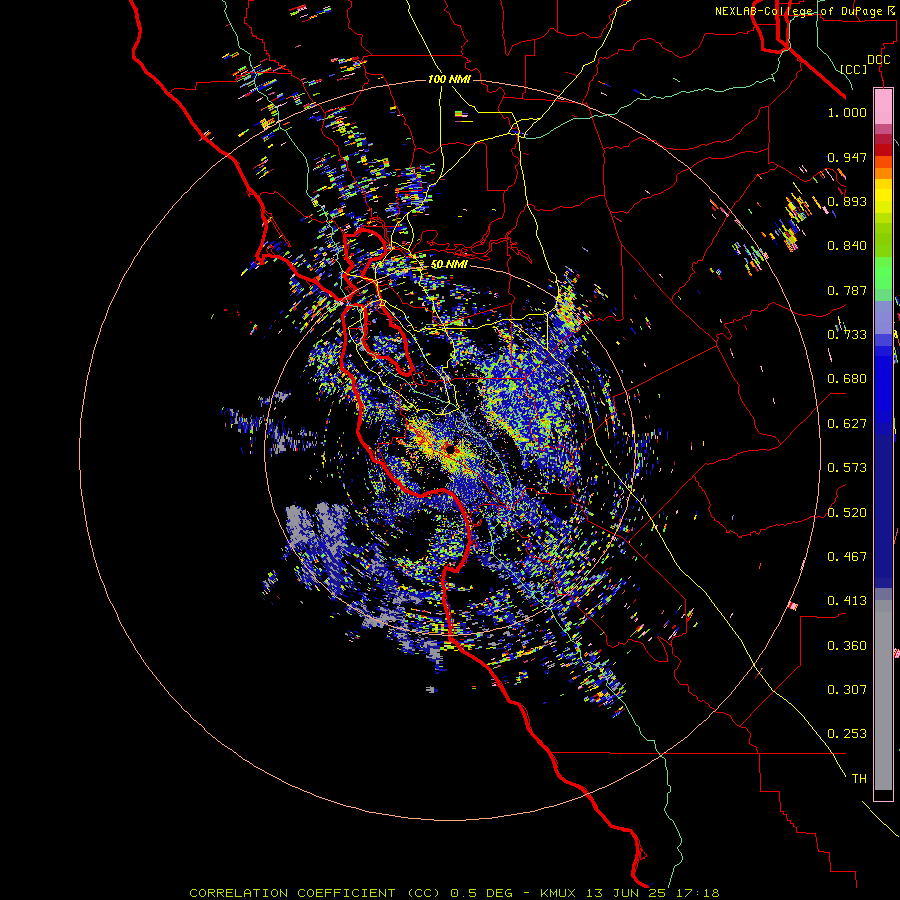Click the black radar site dot at map center
900x900 pixels.
pyautogui.click(x=451, y=449)
